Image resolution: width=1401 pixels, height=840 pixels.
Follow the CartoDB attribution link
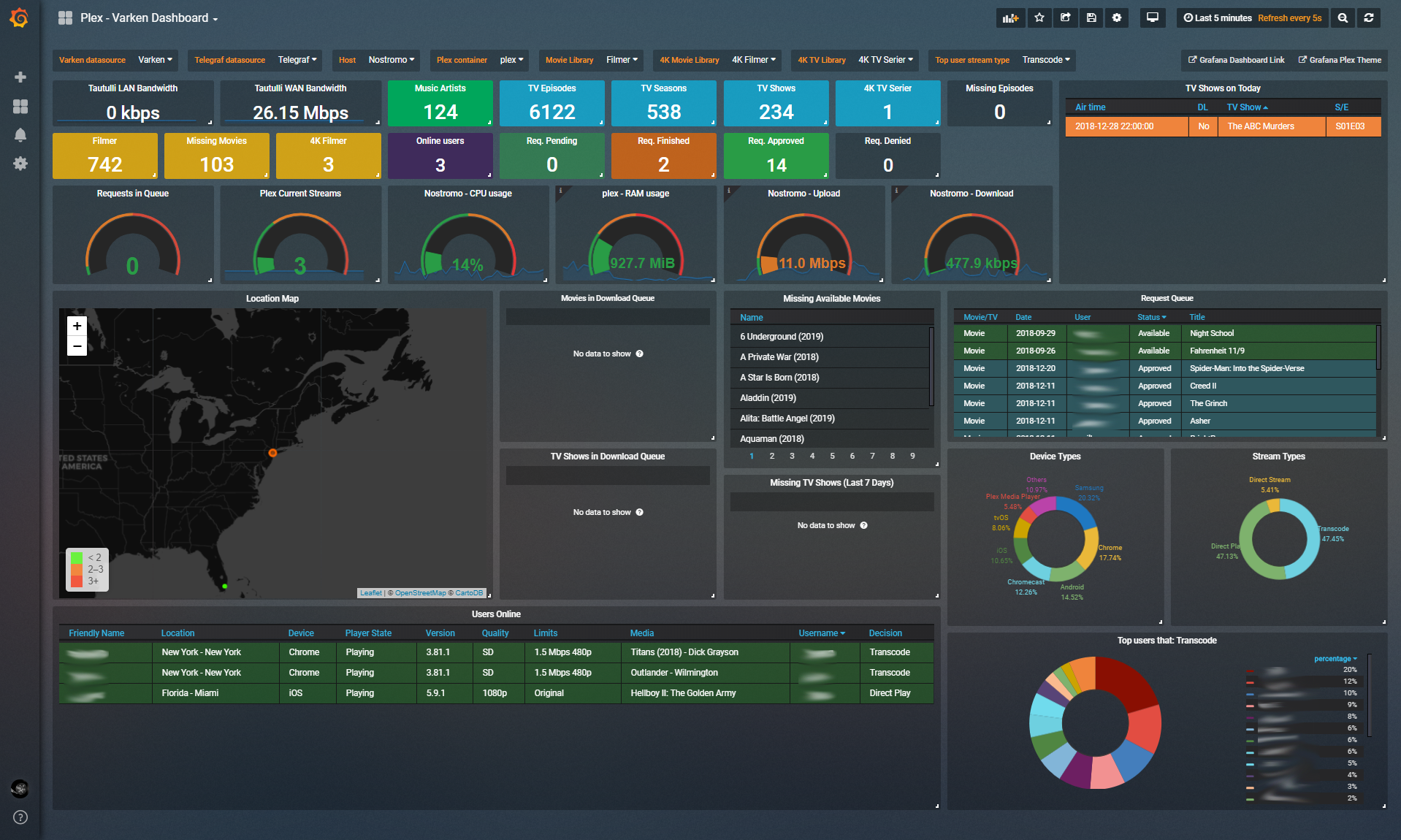tap(469, 593)
